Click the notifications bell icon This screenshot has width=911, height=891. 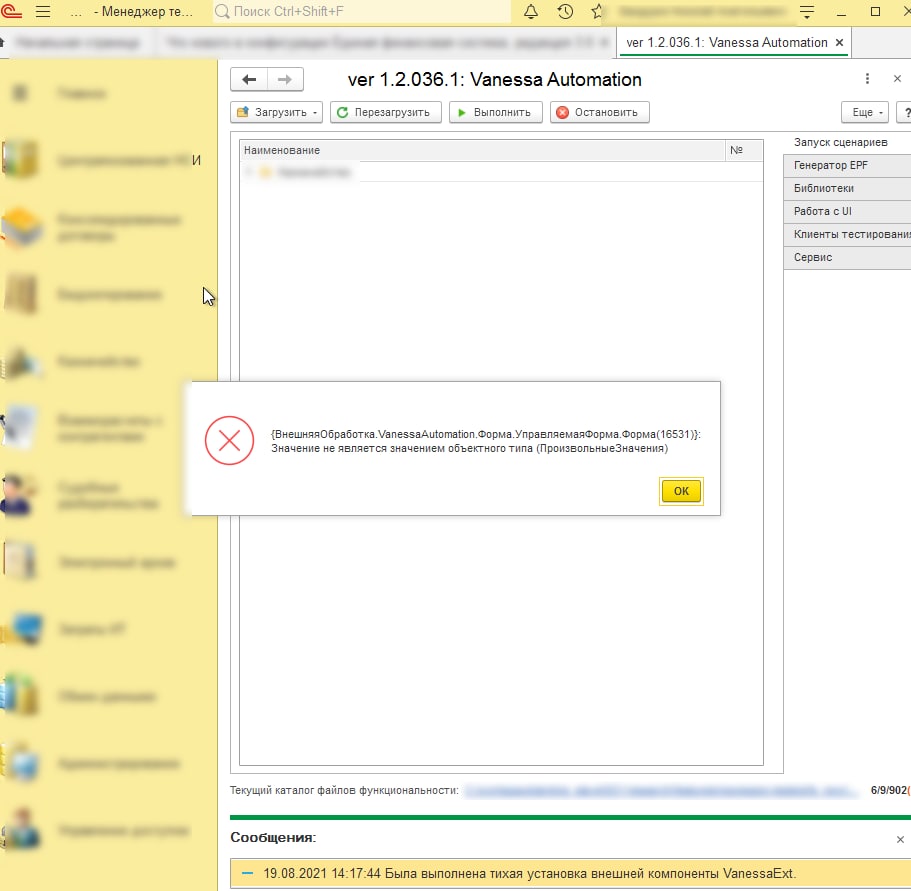(530, 12)
